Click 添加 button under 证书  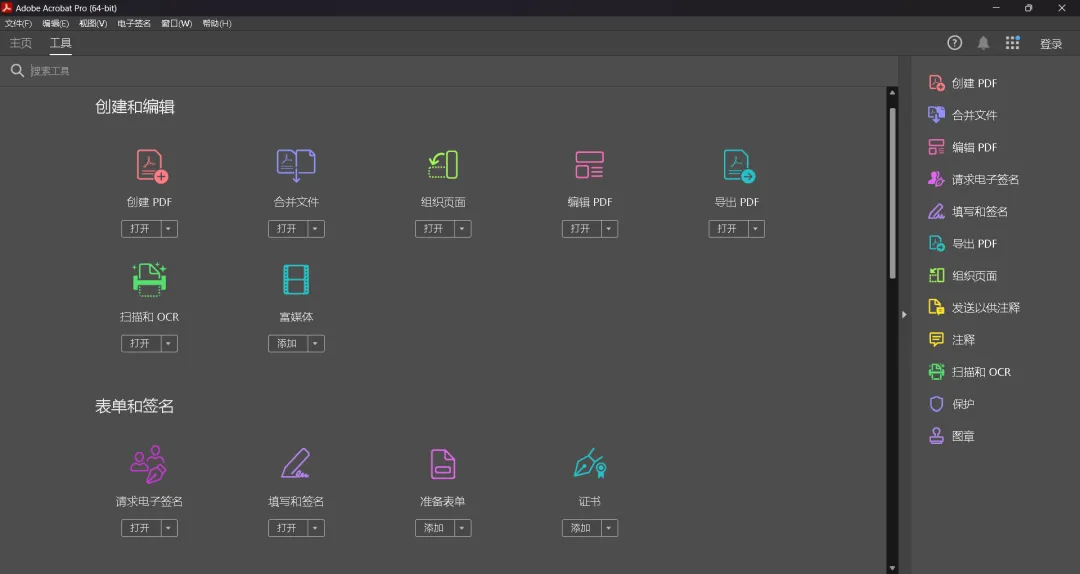(581, 528)
